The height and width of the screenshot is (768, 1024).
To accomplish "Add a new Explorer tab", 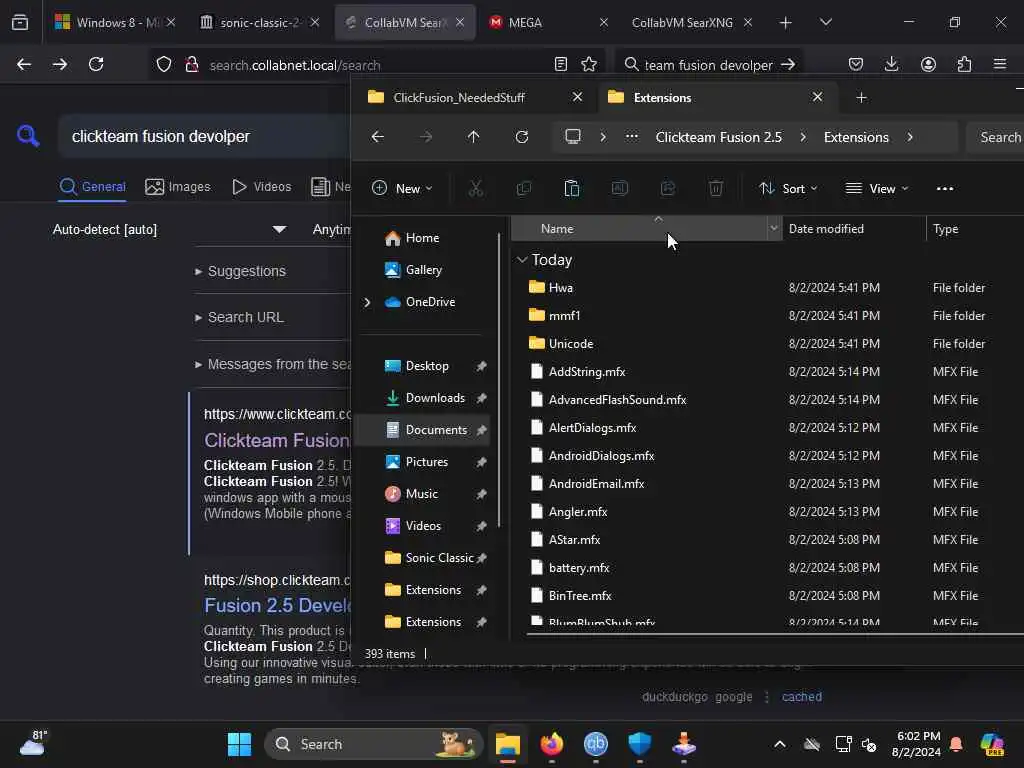I will (861, 97).
